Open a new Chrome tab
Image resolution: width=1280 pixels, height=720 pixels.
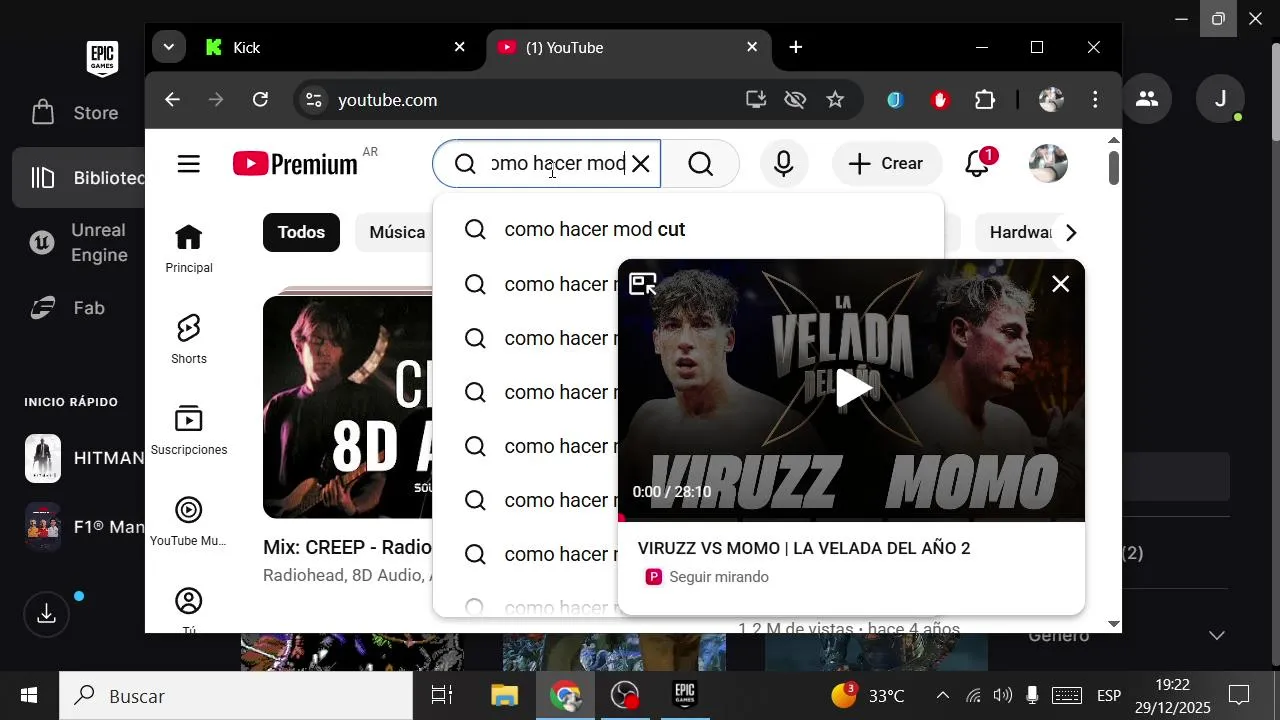pyautogui.click(x=796, y=47)
